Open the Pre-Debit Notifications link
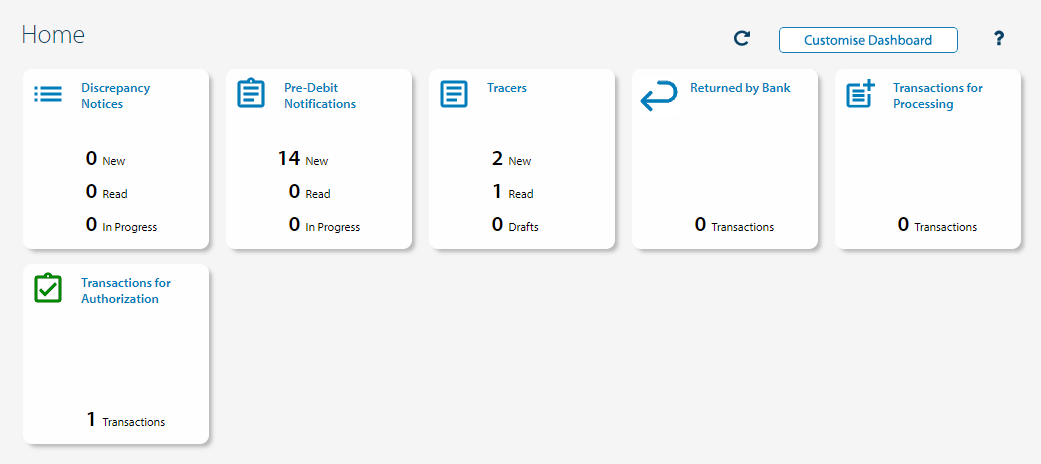Viewport: 1041px width, 464px height. (x=320, y=96)
